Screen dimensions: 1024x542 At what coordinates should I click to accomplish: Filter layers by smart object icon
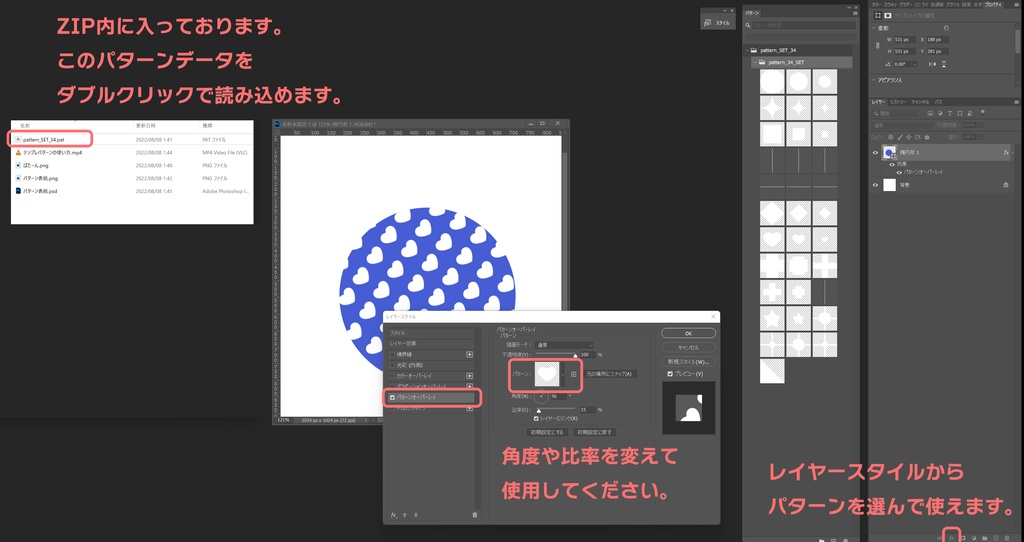(x=970, y=114)
